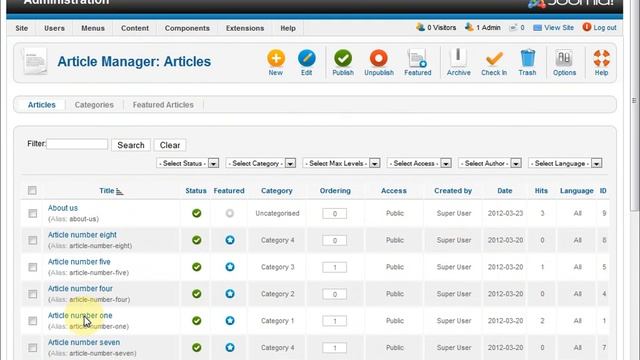The image size is (640, 360).
Task: Check the Article number four checkbox
Action: coord(32,294)
